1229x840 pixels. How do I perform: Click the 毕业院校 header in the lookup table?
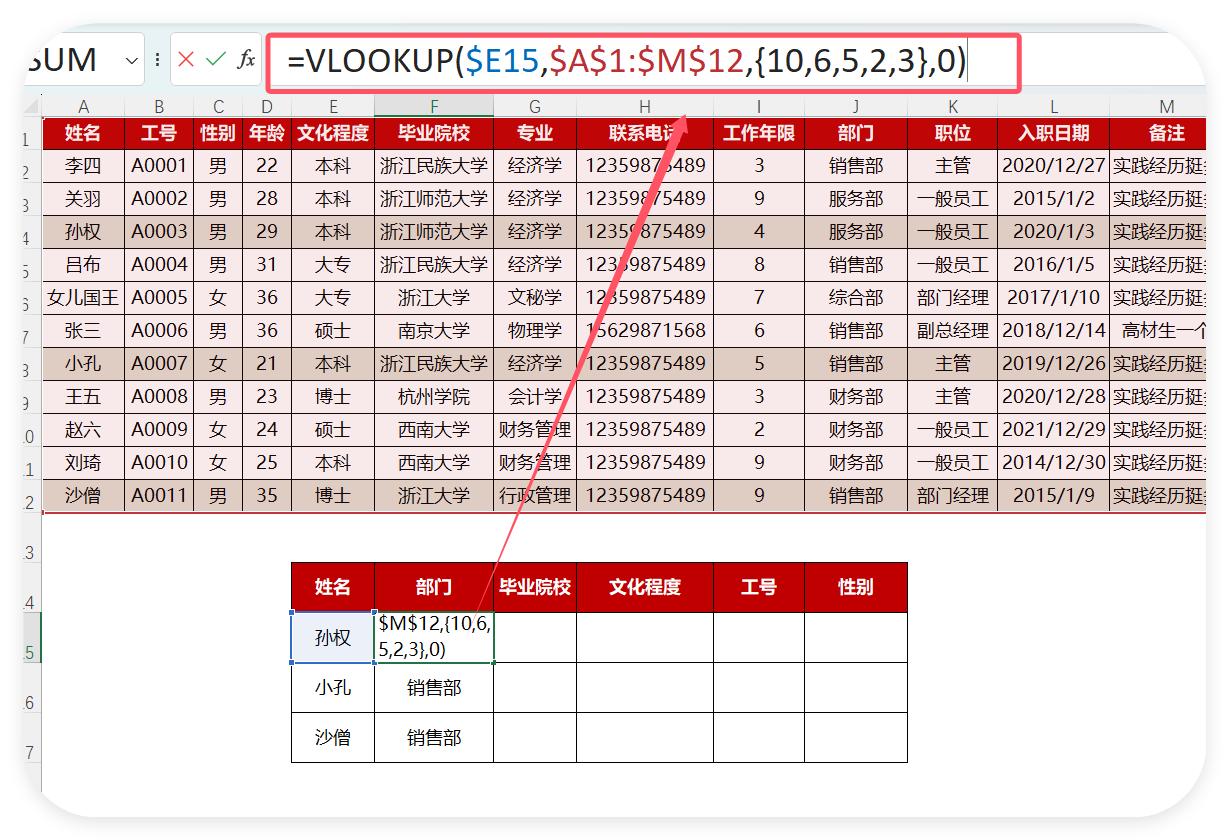[535, 587]
